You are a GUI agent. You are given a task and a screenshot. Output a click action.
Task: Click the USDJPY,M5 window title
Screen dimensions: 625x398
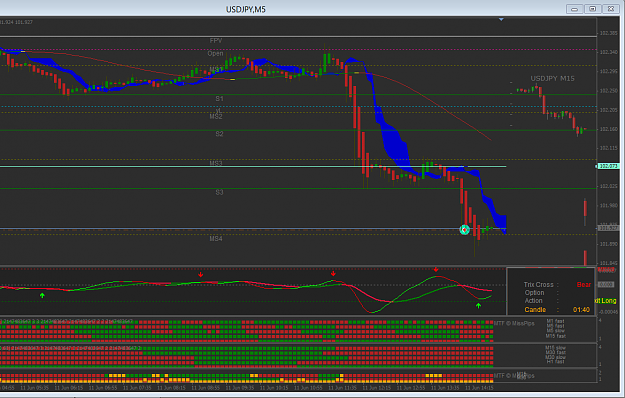tap(246, 9)
